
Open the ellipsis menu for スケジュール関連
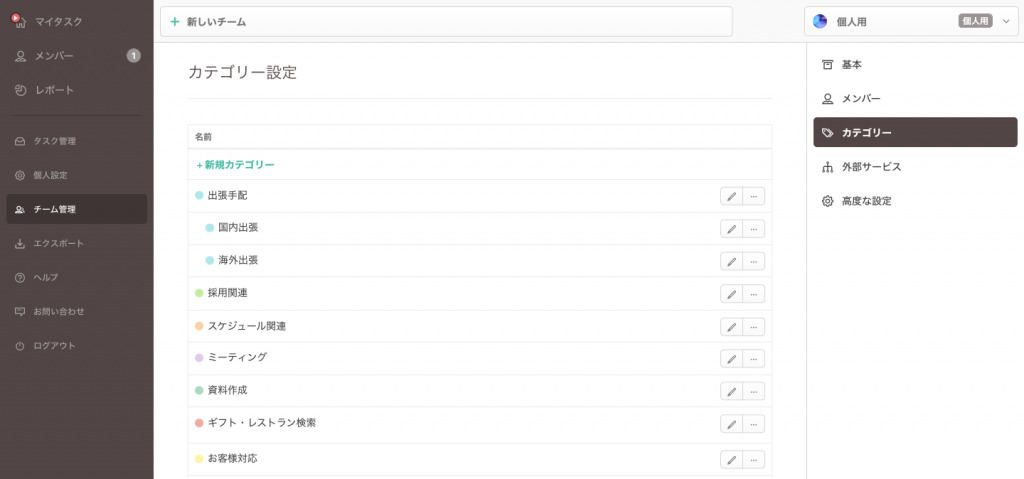(754, 326)
